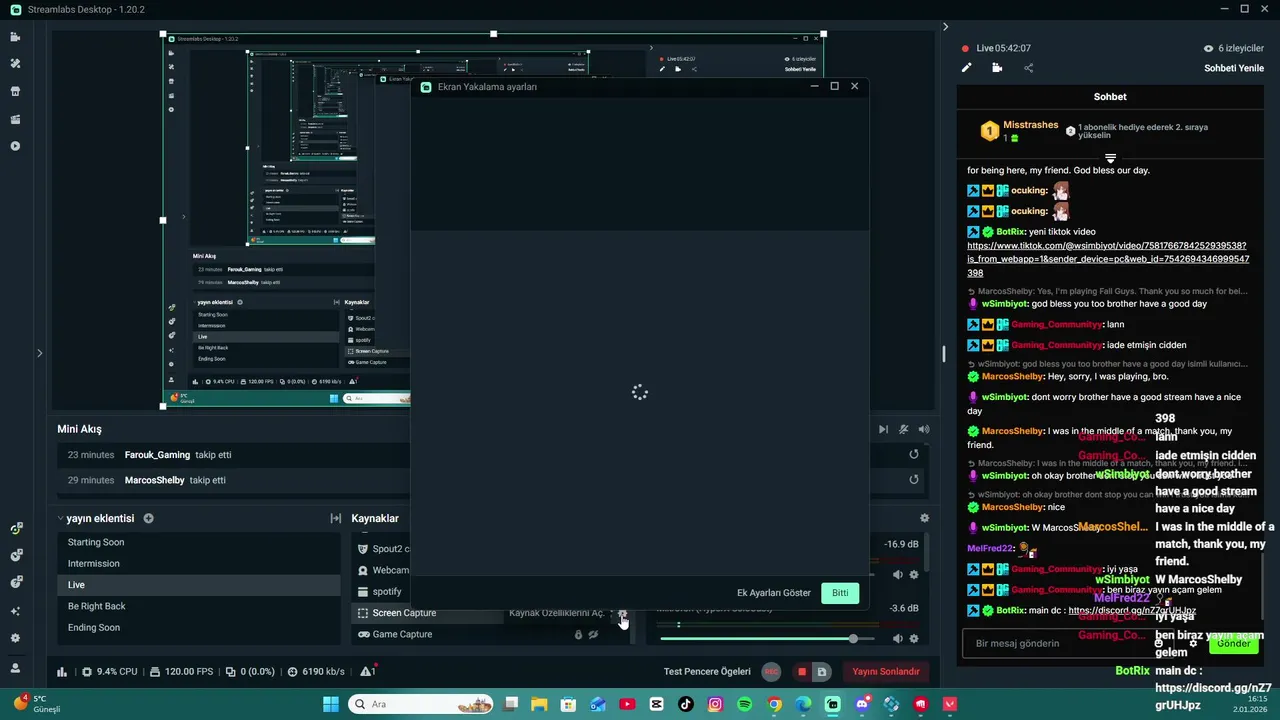Screen dimensions: 1280x720
Task: Click the share stream icon
Action: tap(1028, 68)
